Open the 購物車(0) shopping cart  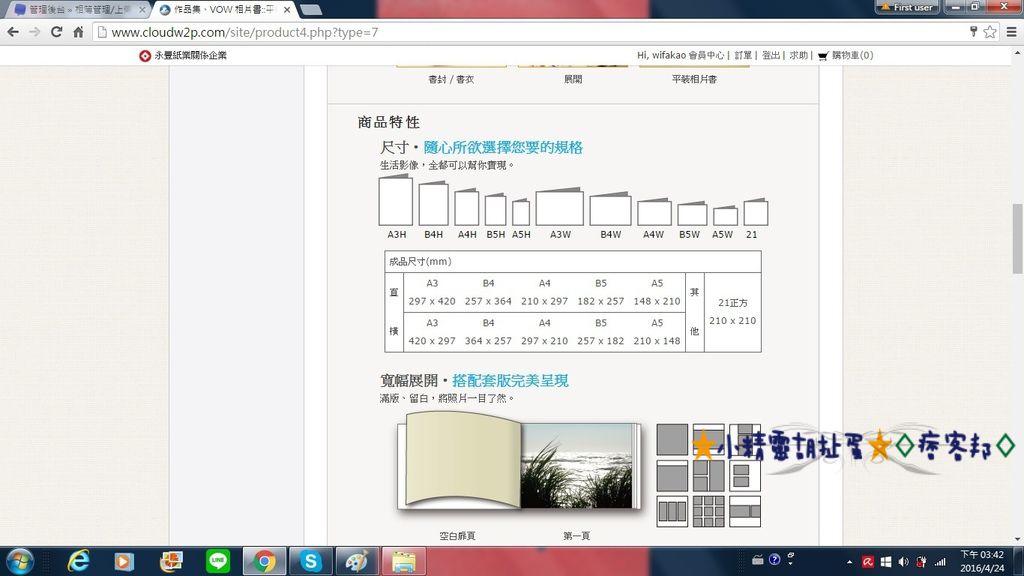[x=852, y=56]
